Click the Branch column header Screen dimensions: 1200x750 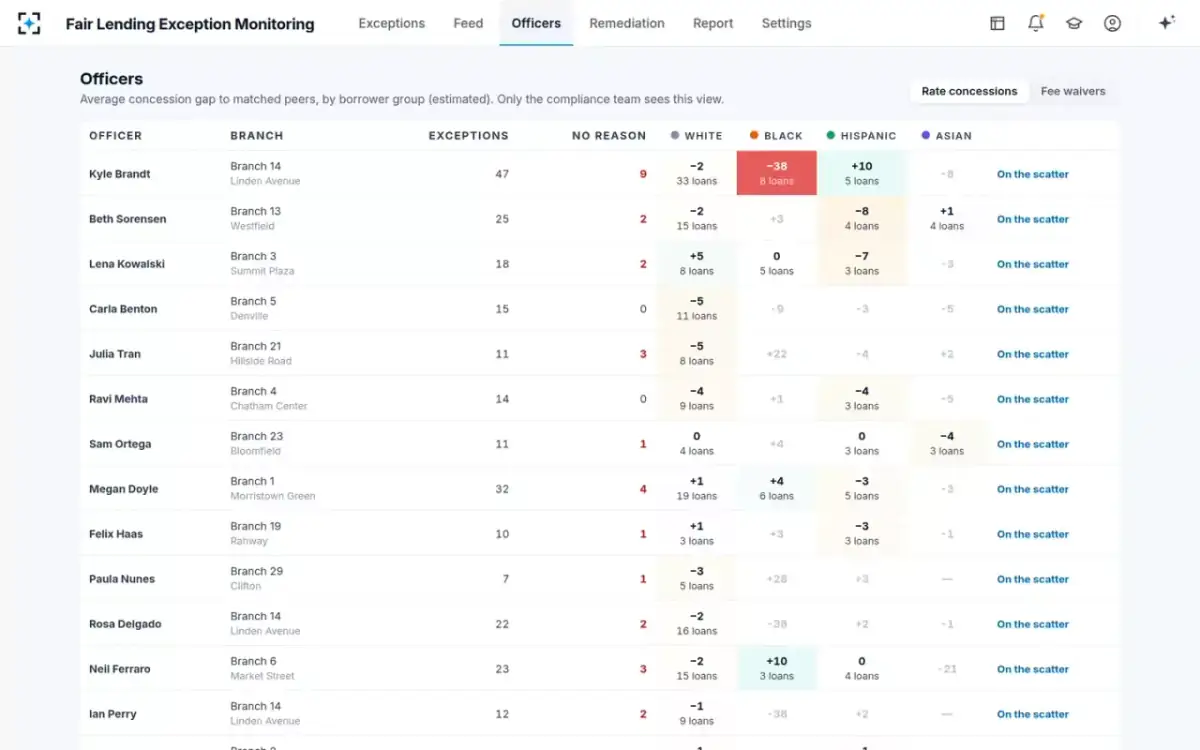[257, 136]
